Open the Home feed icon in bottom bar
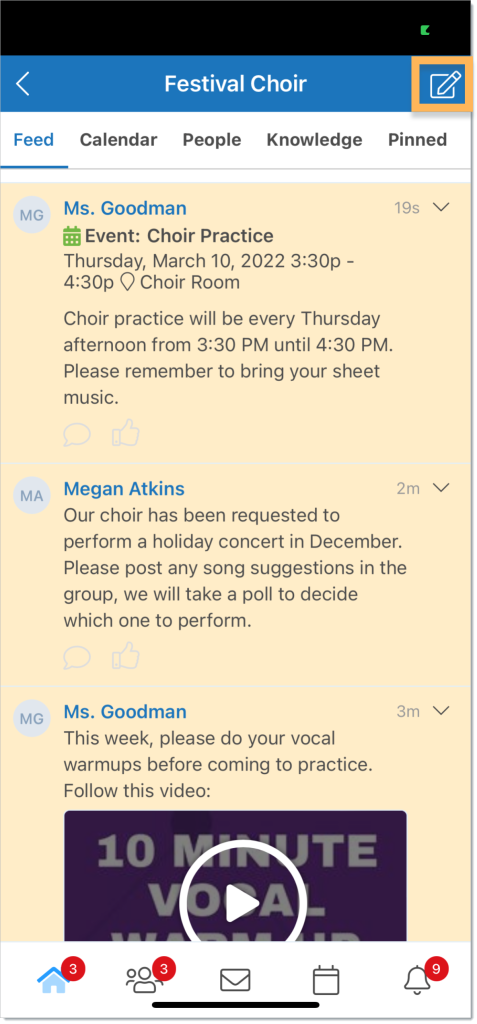Viewport: 477px width, 1024px height. pyautogui.click(x=54, y=979)
